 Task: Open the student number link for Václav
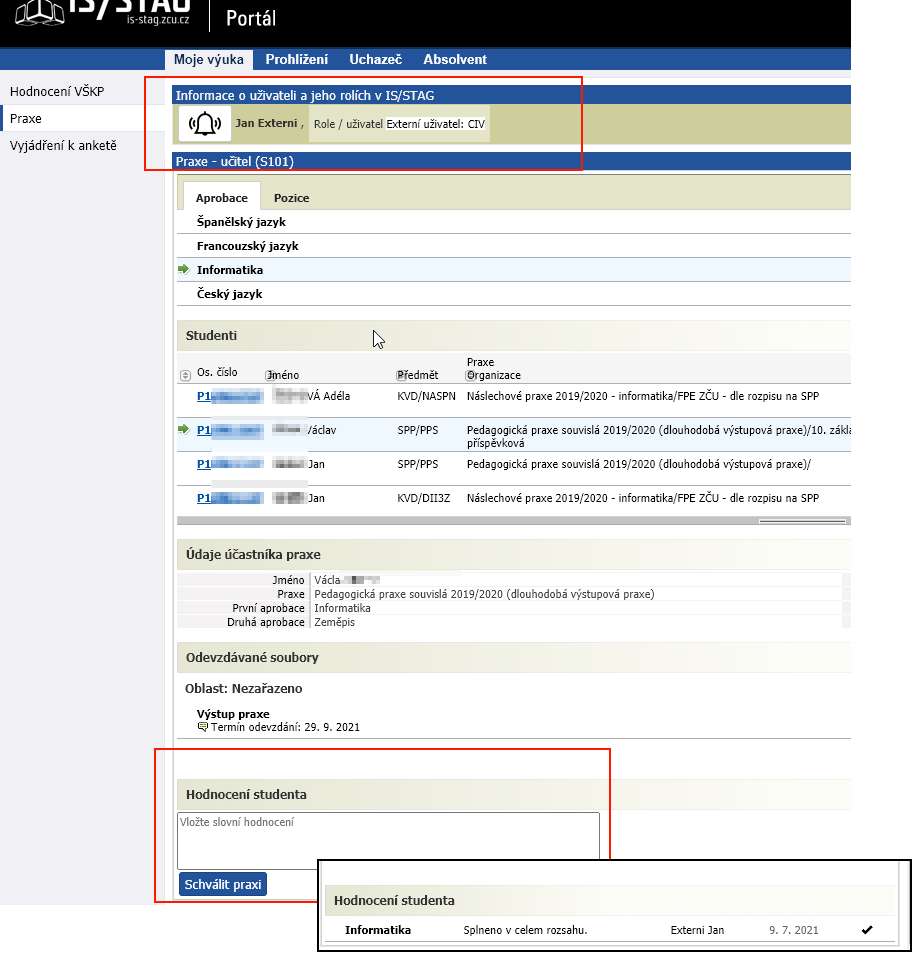point(230,431)
